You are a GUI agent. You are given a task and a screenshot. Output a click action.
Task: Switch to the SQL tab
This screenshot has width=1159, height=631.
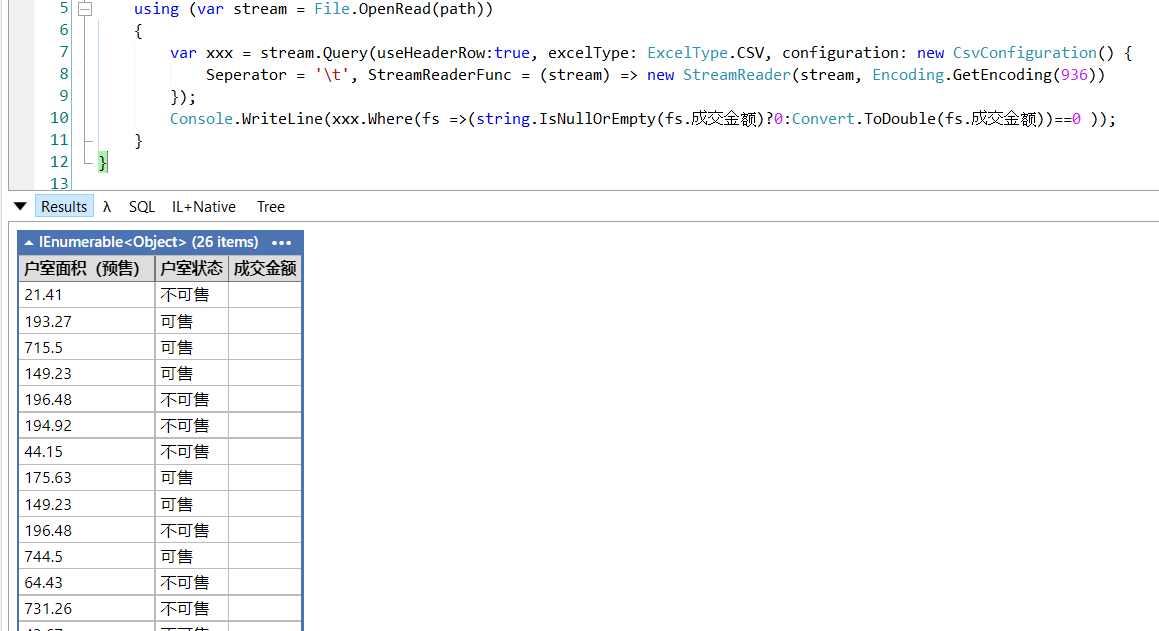point(142,207)
